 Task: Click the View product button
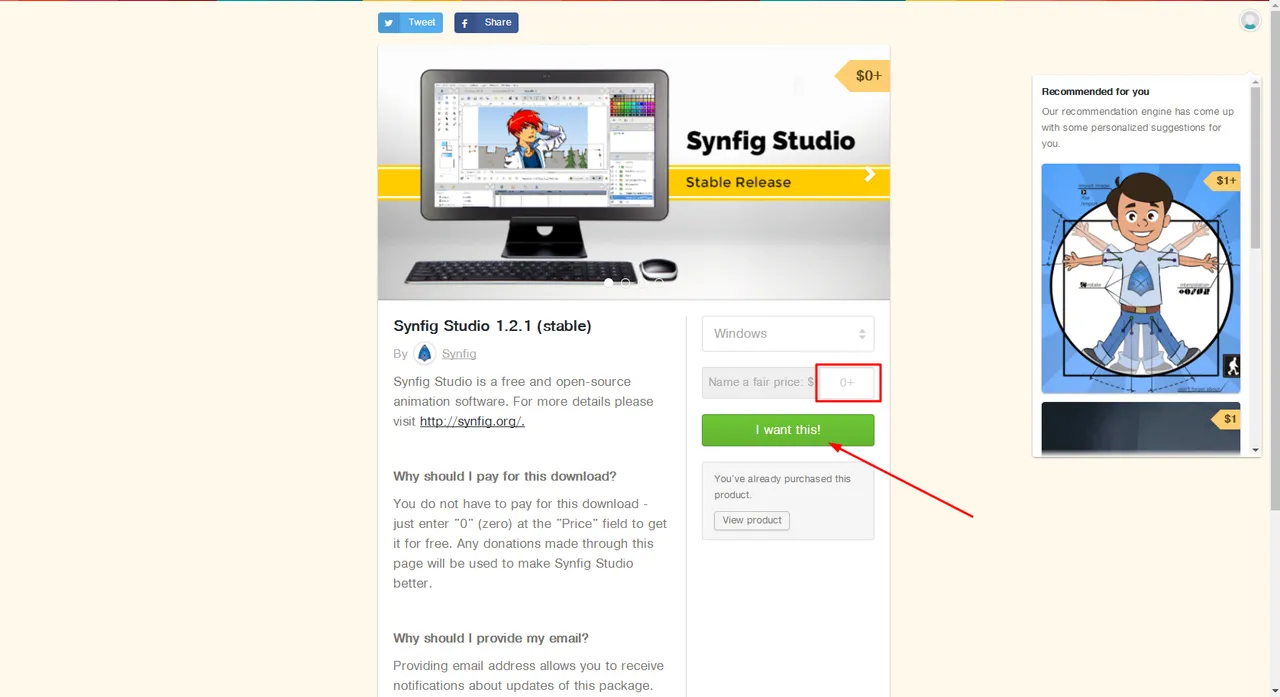(752, 521)
